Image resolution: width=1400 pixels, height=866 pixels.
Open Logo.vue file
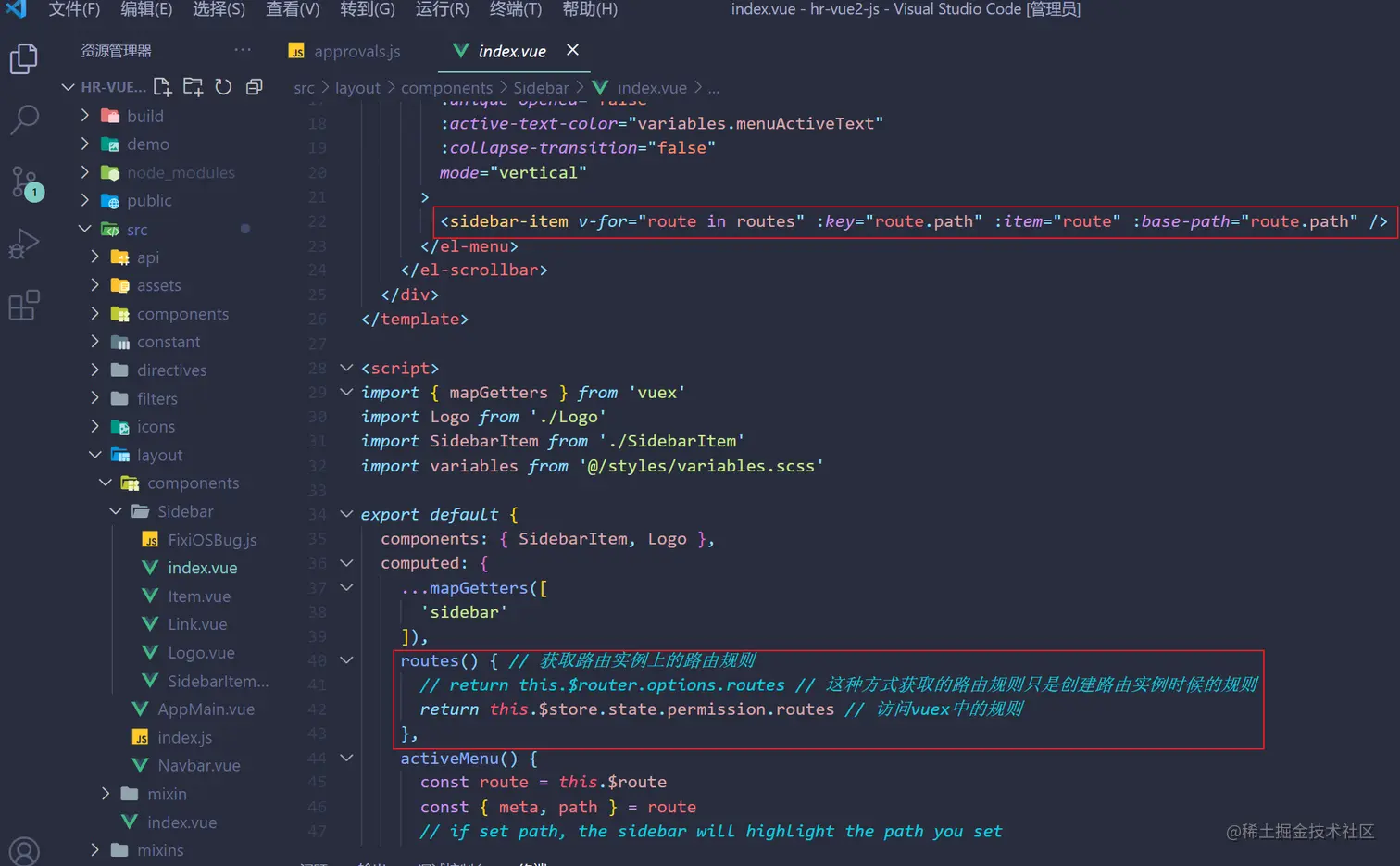[201, 653]
